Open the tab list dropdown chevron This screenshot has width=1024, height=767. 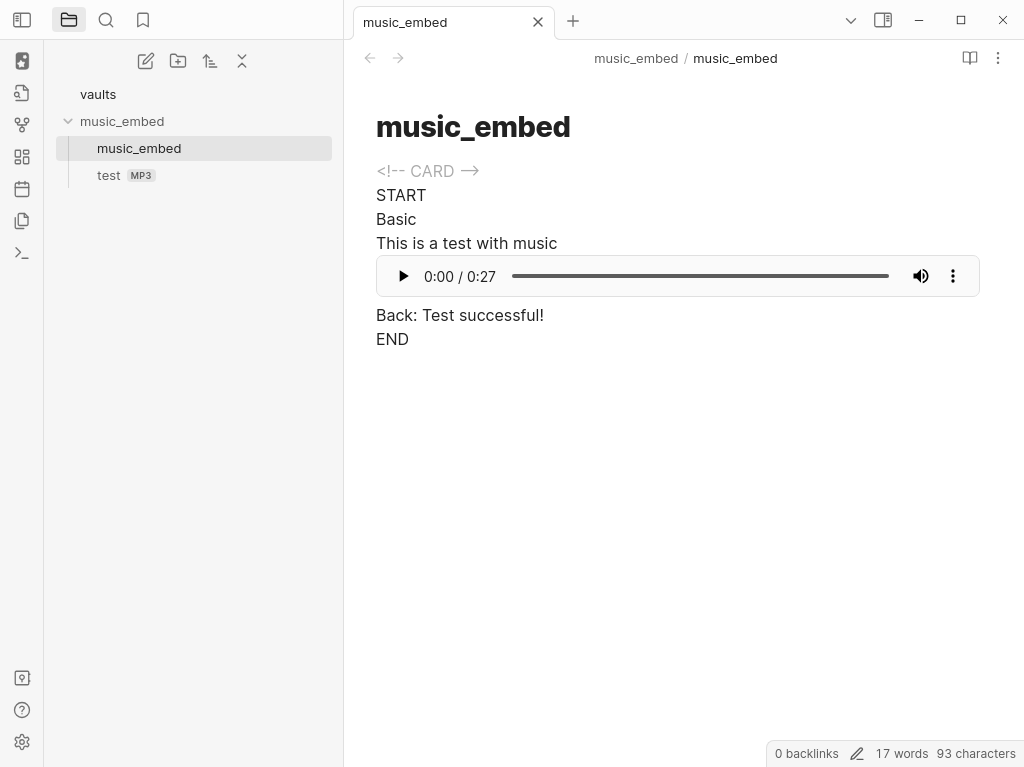tap(851, 20)
